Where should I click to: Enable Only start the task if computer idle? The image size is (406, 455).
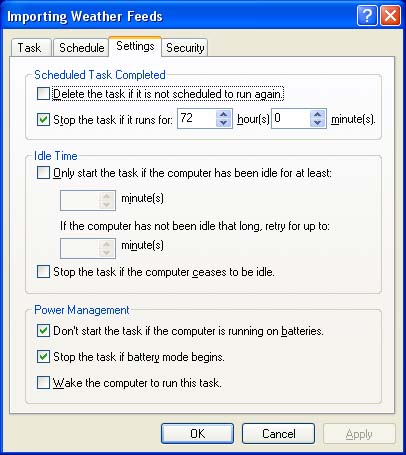pyautogui.click(x=43, y=173)
